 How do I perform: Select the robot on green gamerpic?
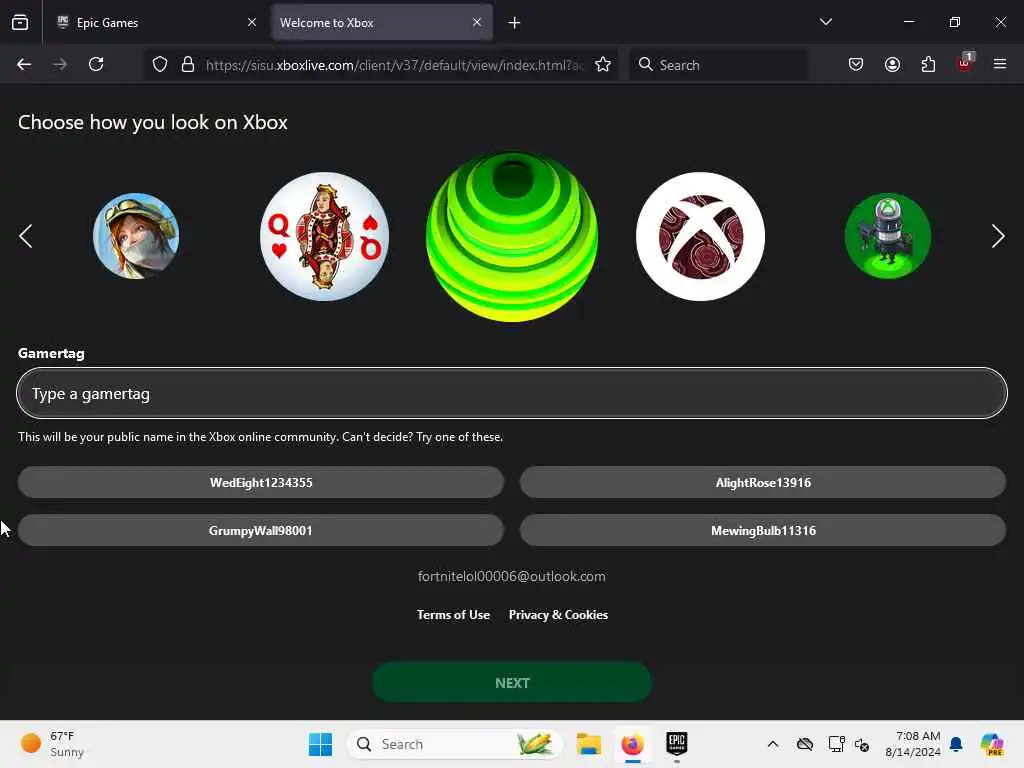(x=888, y=236)
